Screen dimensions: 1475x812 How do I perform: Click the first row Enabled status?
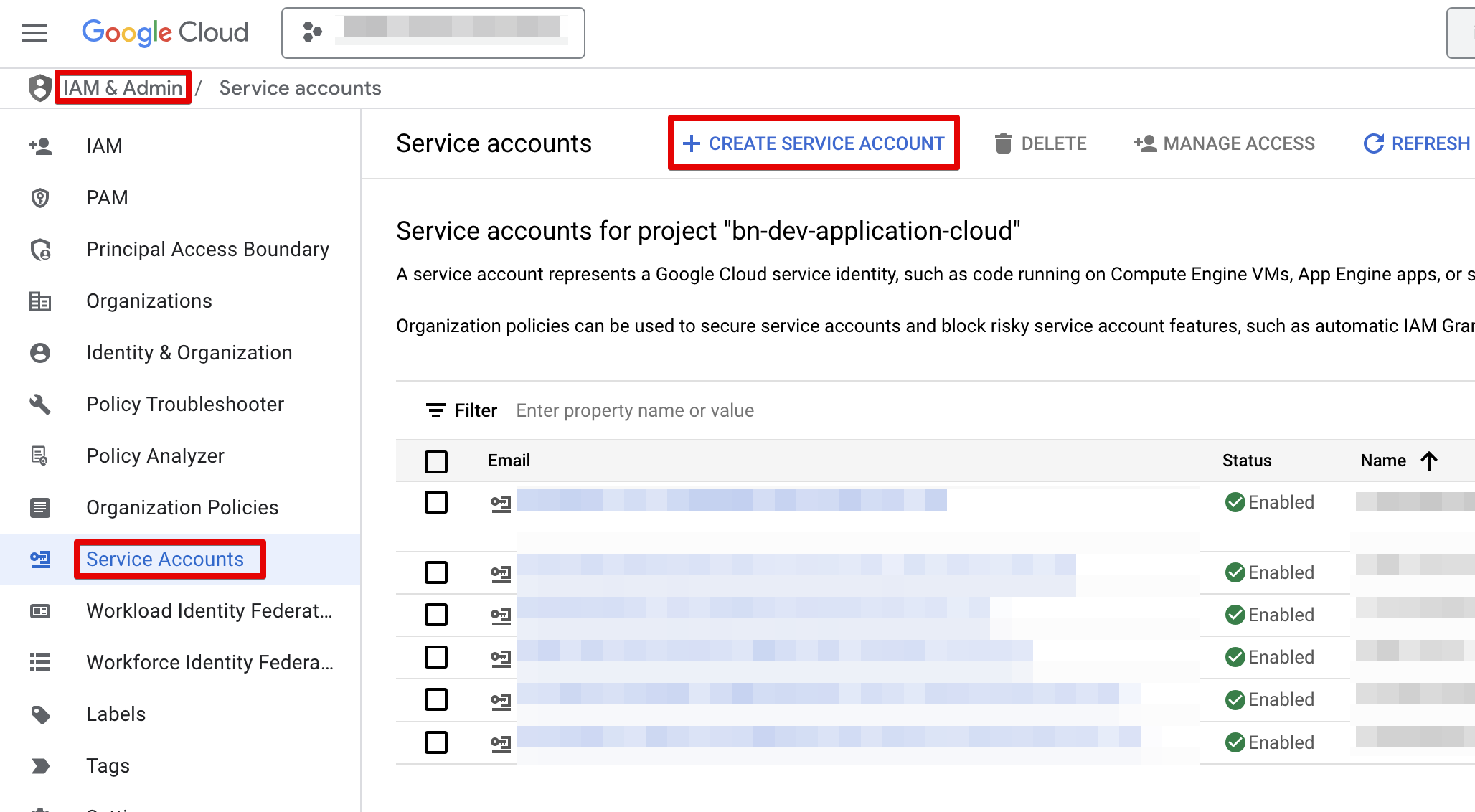pyautogui.click(x=1270, y=502)
